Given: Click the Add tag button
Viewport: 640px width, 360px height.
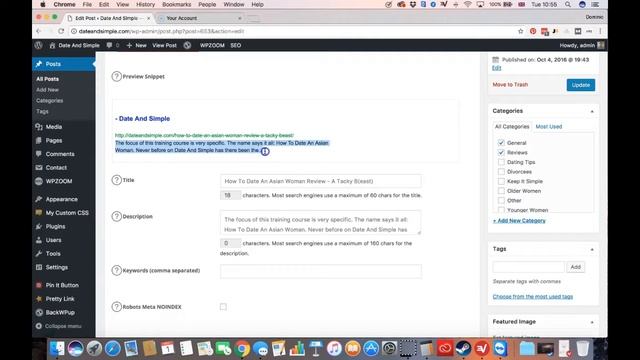Looking at the screenshot, I should [x=576, y=267].
